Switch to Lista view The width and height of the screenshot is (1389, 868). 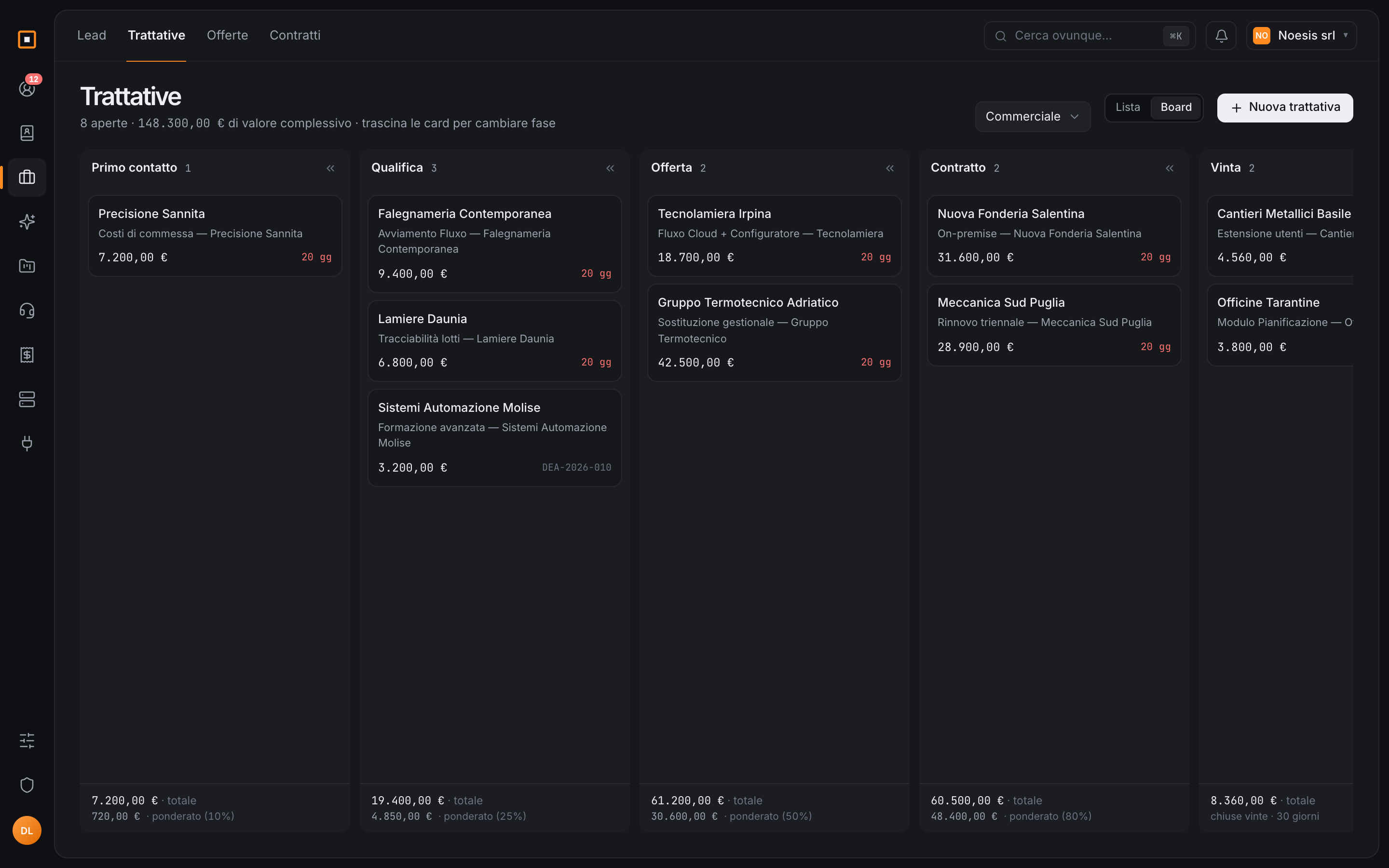point(1127,108)
